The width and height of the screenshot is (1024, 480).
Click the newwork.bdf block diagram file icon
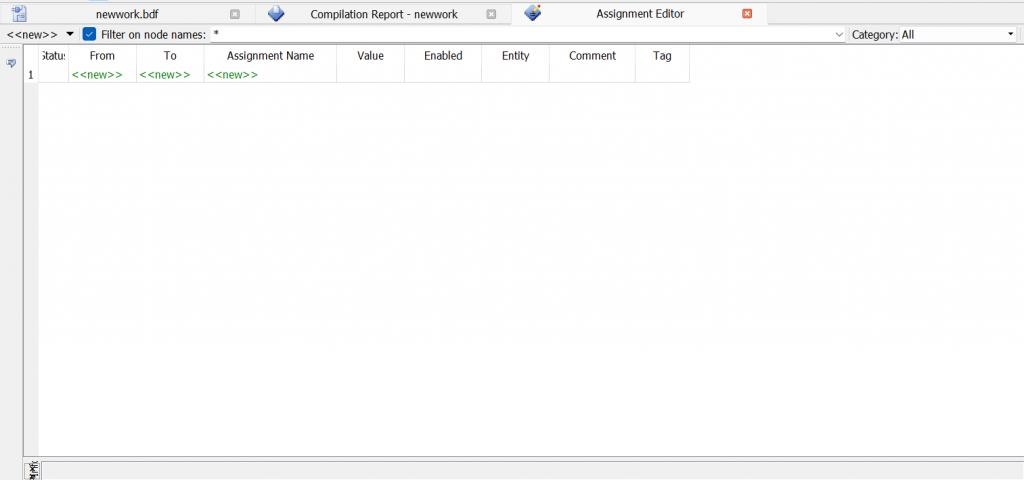tap(20, 13)
